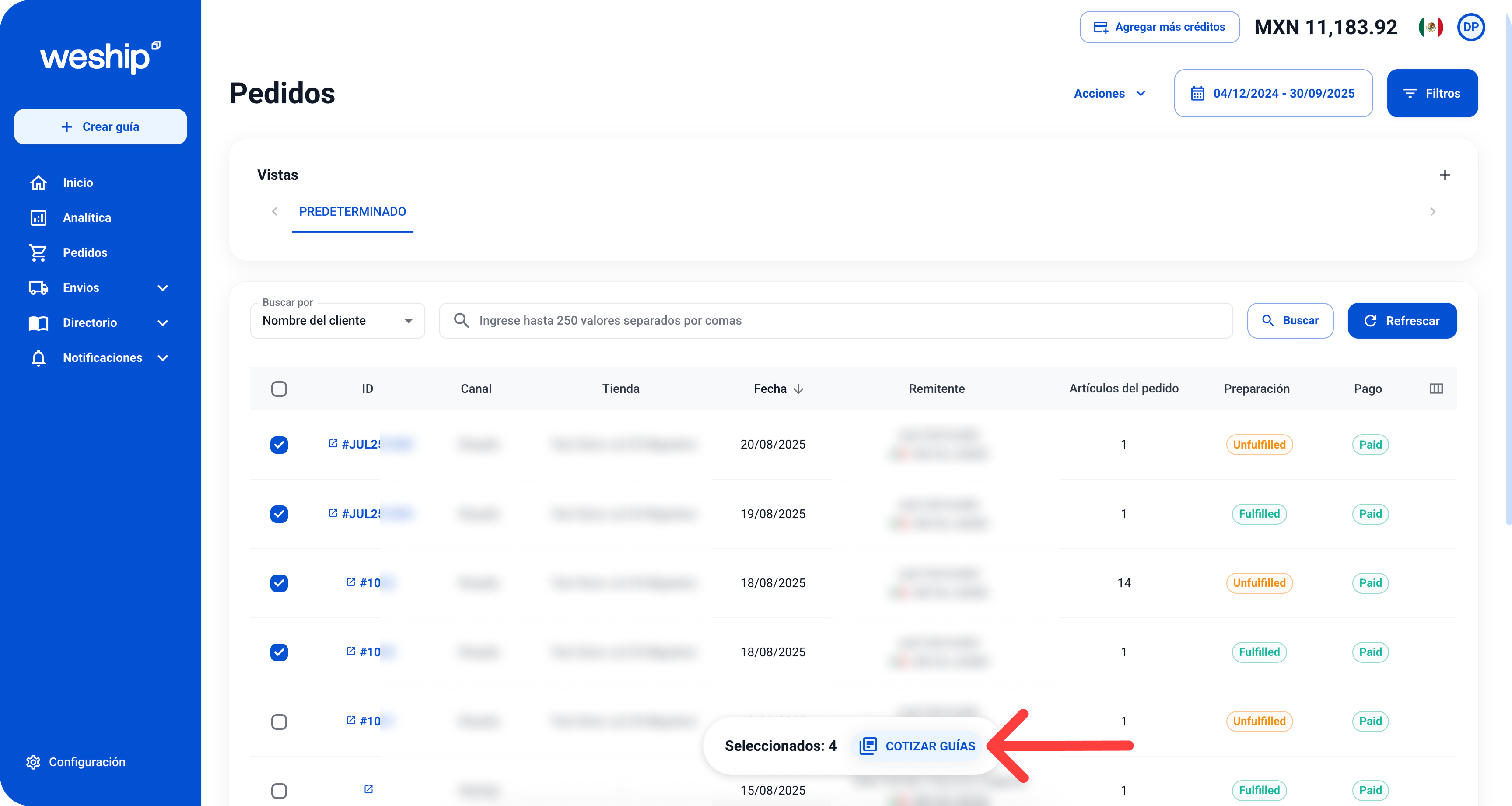The height and width of the screenshot is (806, 1512).
Task: Open the Buscar por Nombre del cliente dropdown
Action: click(x=337, y=321)
